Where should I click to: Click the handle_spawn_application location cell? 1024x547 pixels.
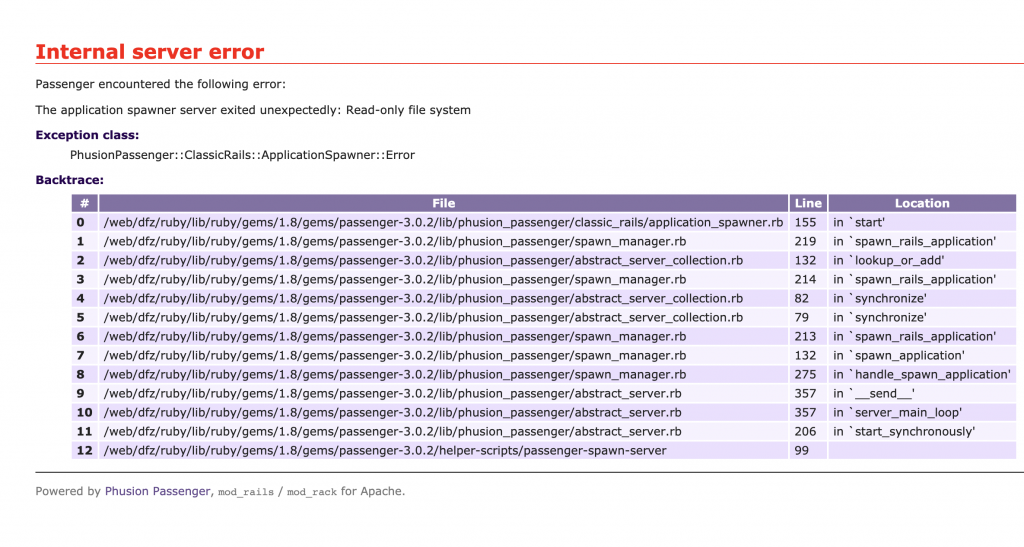coord(921,374)
